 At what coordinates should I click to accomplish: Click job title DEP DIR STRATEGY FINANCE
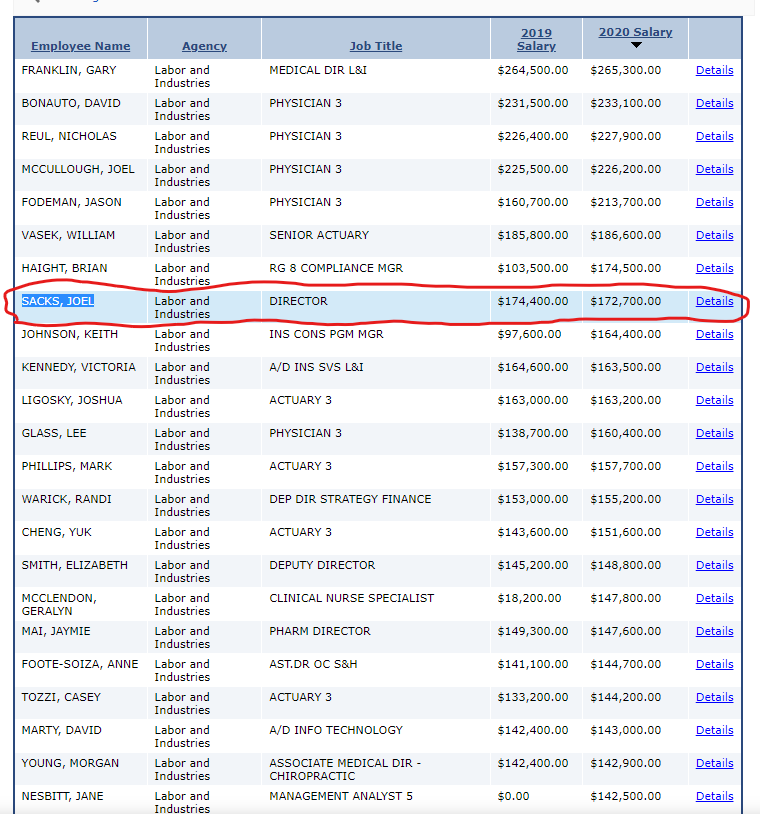click(x=350, y=499)
